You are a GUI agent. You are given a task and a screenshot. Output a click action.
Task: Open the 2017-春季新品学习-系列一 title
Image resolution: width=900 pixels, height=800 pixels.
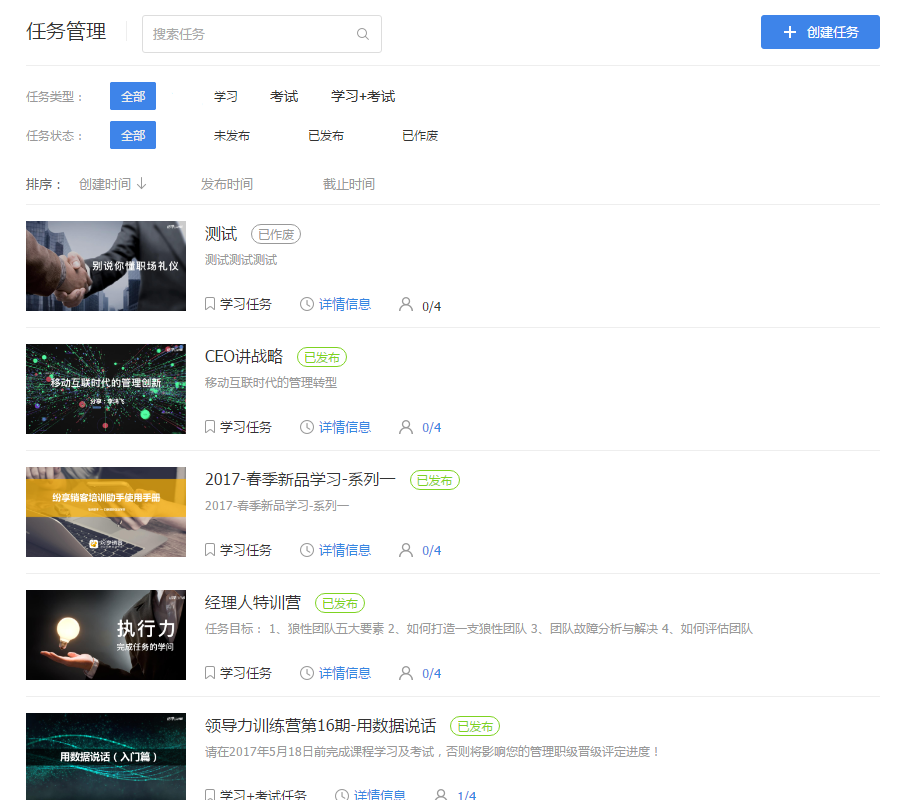(x=301, y=479)
